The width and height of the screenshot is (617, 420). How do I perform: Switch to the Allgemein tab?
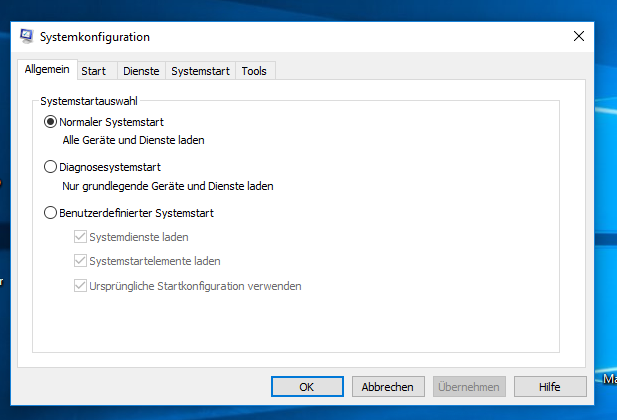[x=47, y=70]
